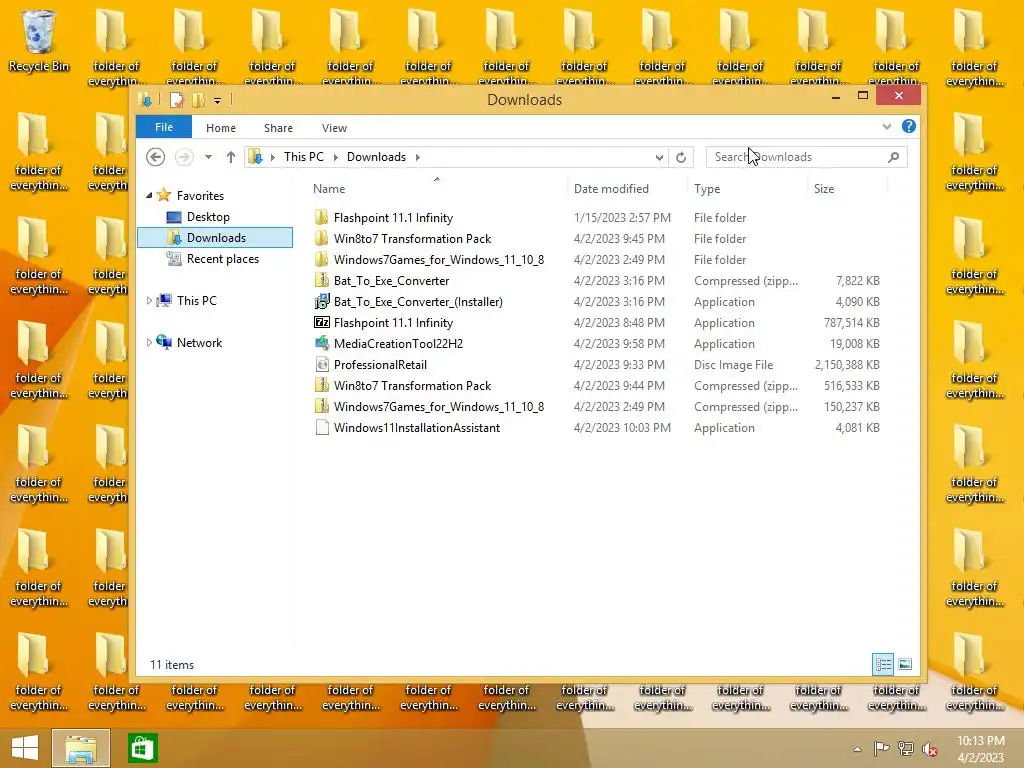Expand the Network tree node
Screen dimensions: 1024x768
click(x=149, y=342)
